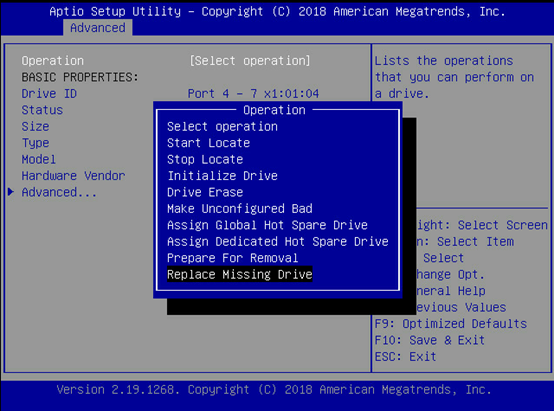The height and width of the screenshot is (411, 554).
Task: Choose Assign Dedicated Hot Spare Drive
Action: tap(278, 242)
